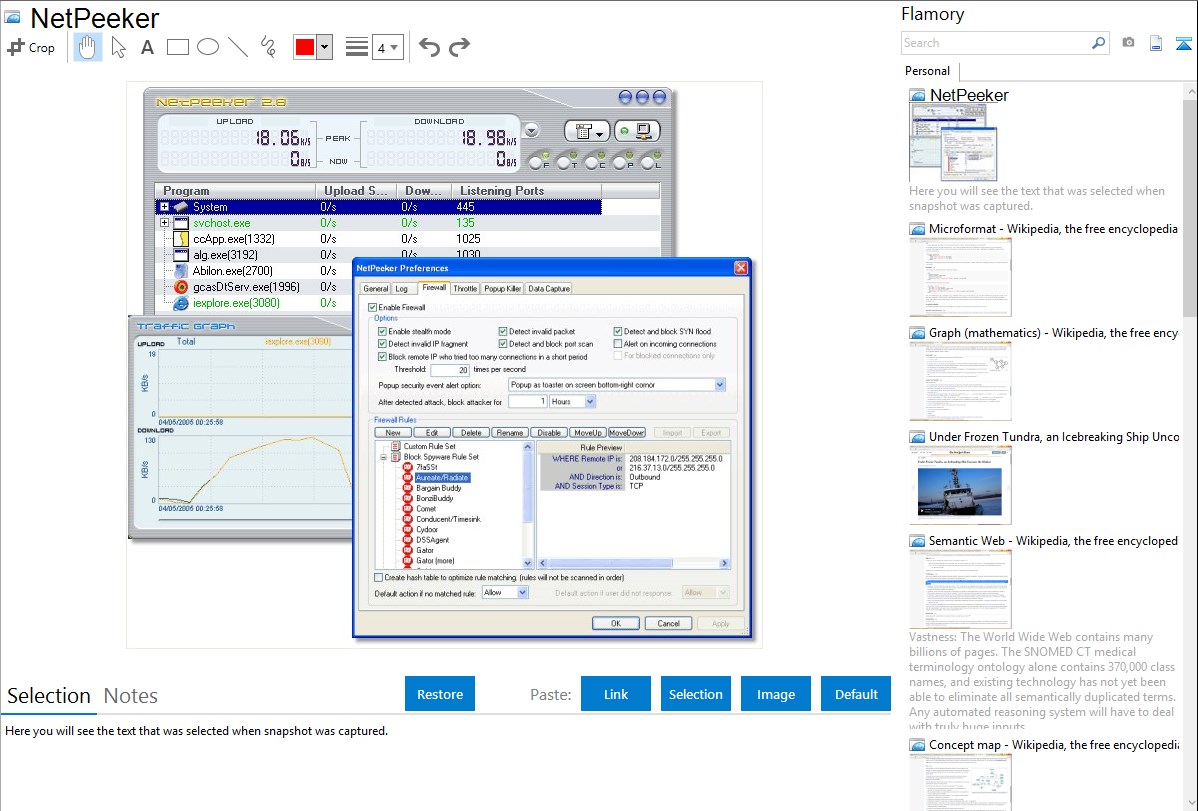Check Alert on incoming connections
The height and width of the screenshot is (811, 1198).
point(618,344)
